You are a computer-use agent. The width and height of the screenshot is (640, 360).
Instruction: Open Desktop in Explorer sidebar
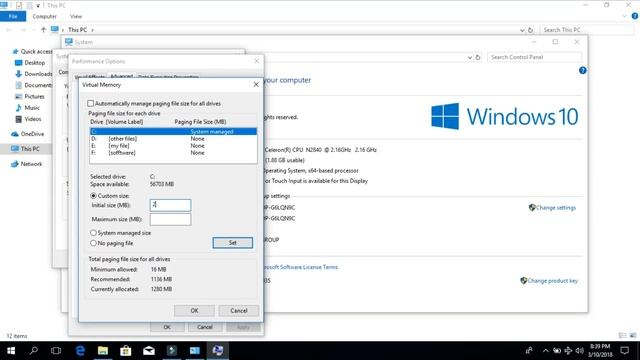point(30,63)
